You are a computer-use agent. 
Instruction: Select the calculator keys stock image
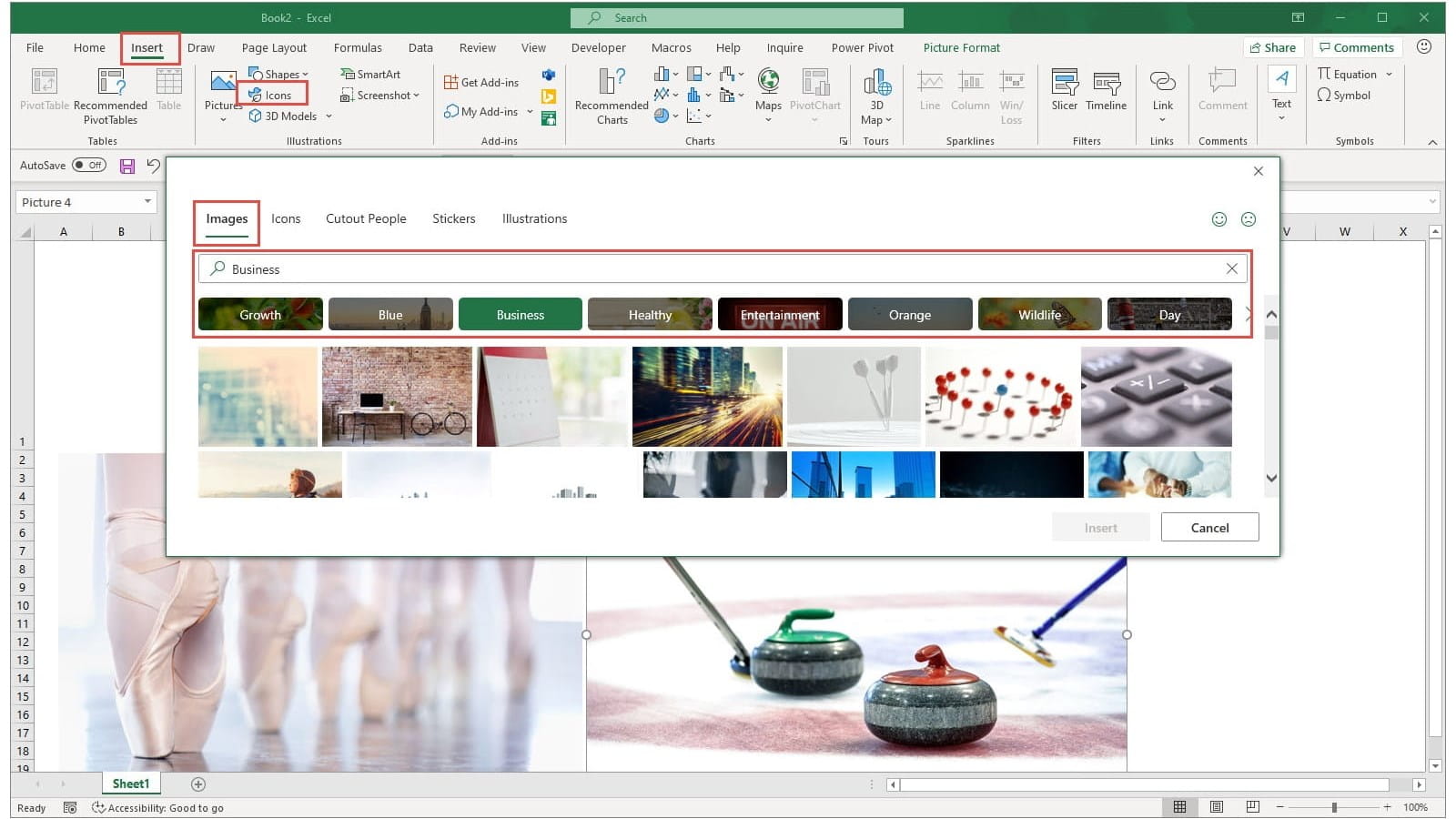(1156, 396)
